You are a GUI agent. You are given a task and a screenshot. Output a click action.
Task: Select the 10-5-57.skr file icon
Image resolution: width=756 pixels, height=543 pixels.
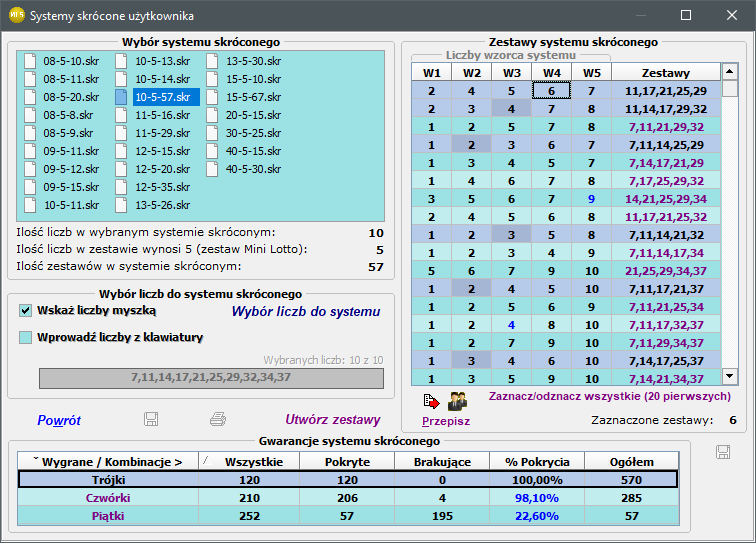coord(121,97)
